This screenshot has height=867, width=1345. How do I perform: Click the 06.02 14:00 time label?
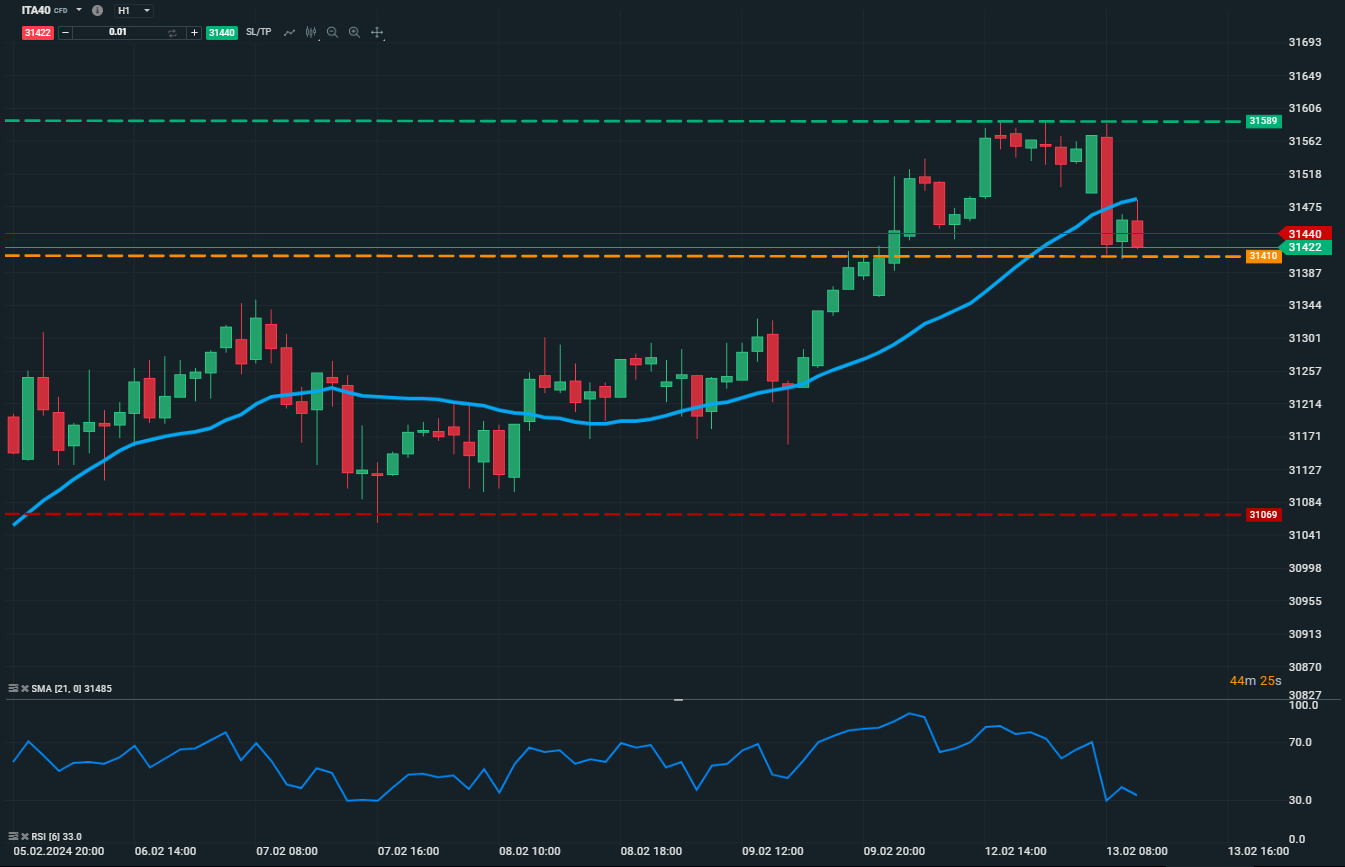(165, 851)
